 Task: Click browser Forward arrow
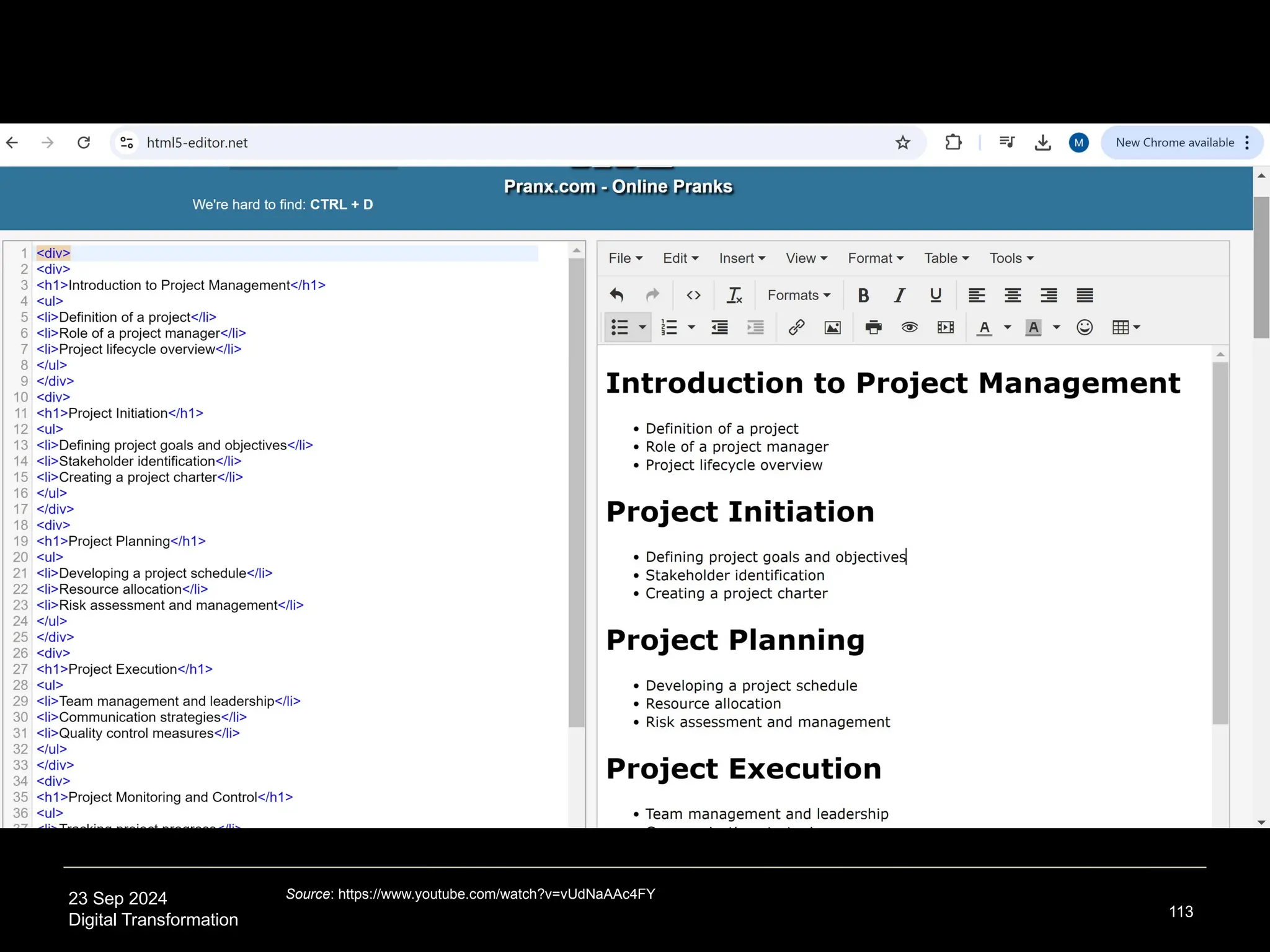[48, 143]
